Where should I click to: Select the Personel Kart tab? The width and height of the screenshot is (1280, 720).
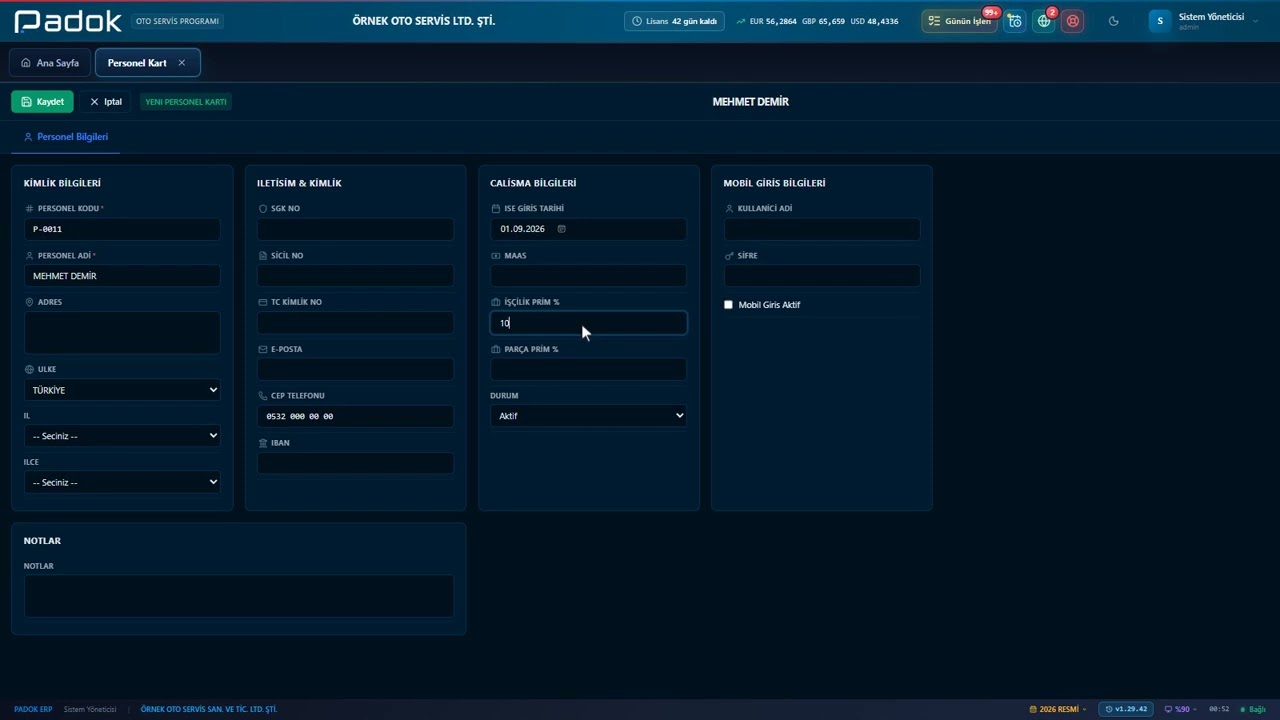coord(138,63)
